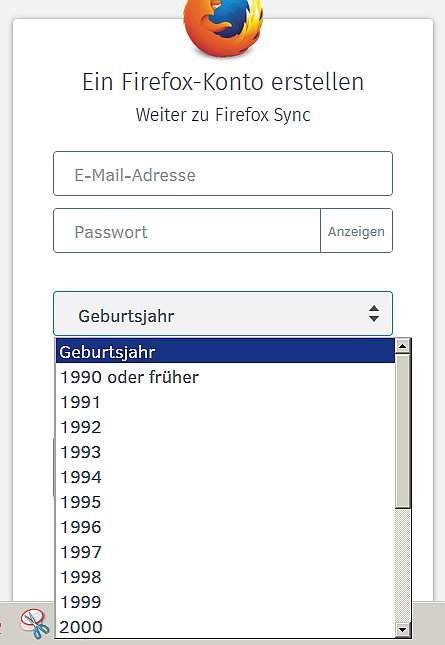The height and width of the screenshot is (645, 445).
Task: Select birth year 1991
Action: (225, 402)
